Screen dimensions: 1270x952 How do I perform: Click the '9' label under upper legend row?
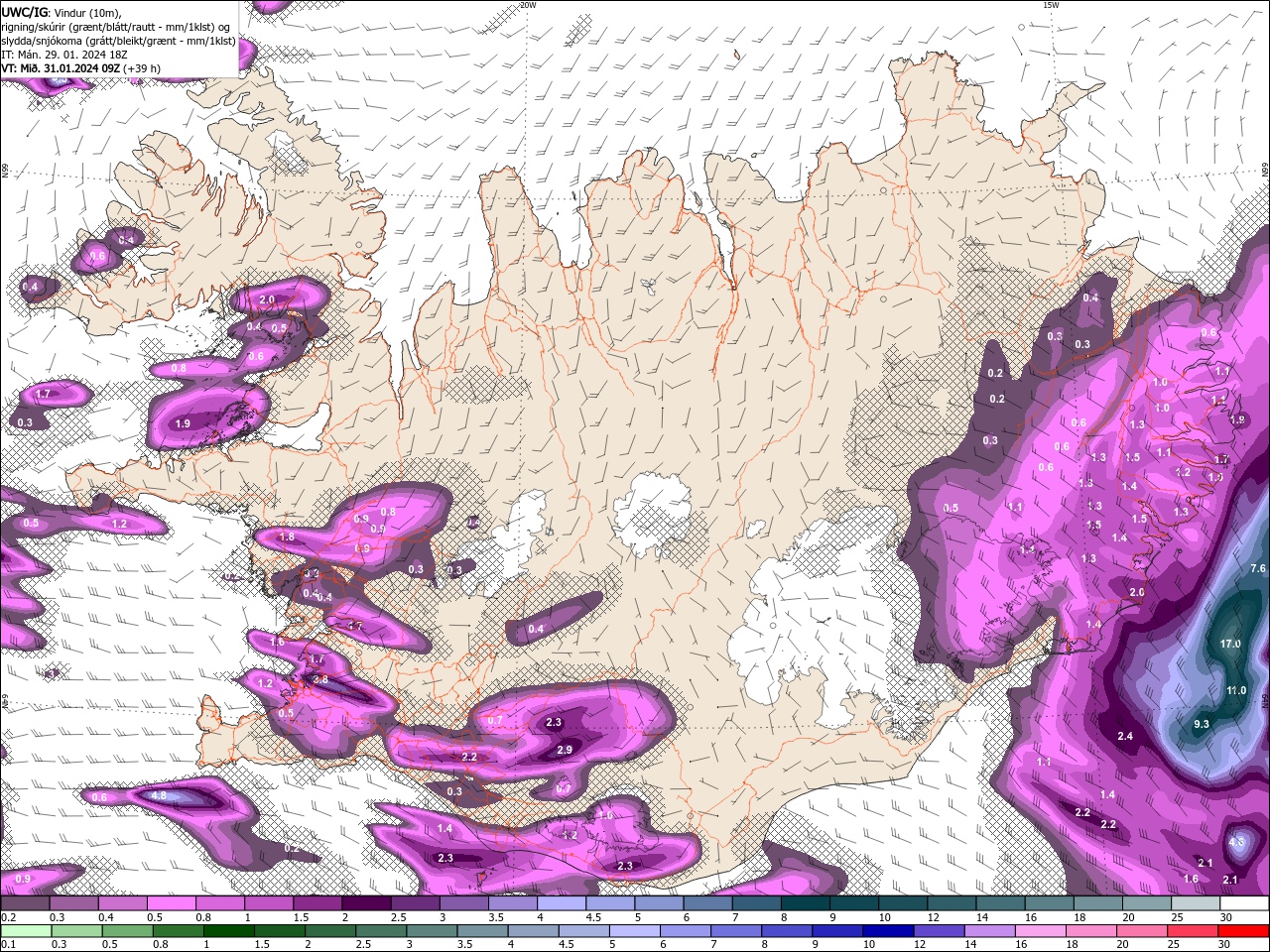point(832,917)
